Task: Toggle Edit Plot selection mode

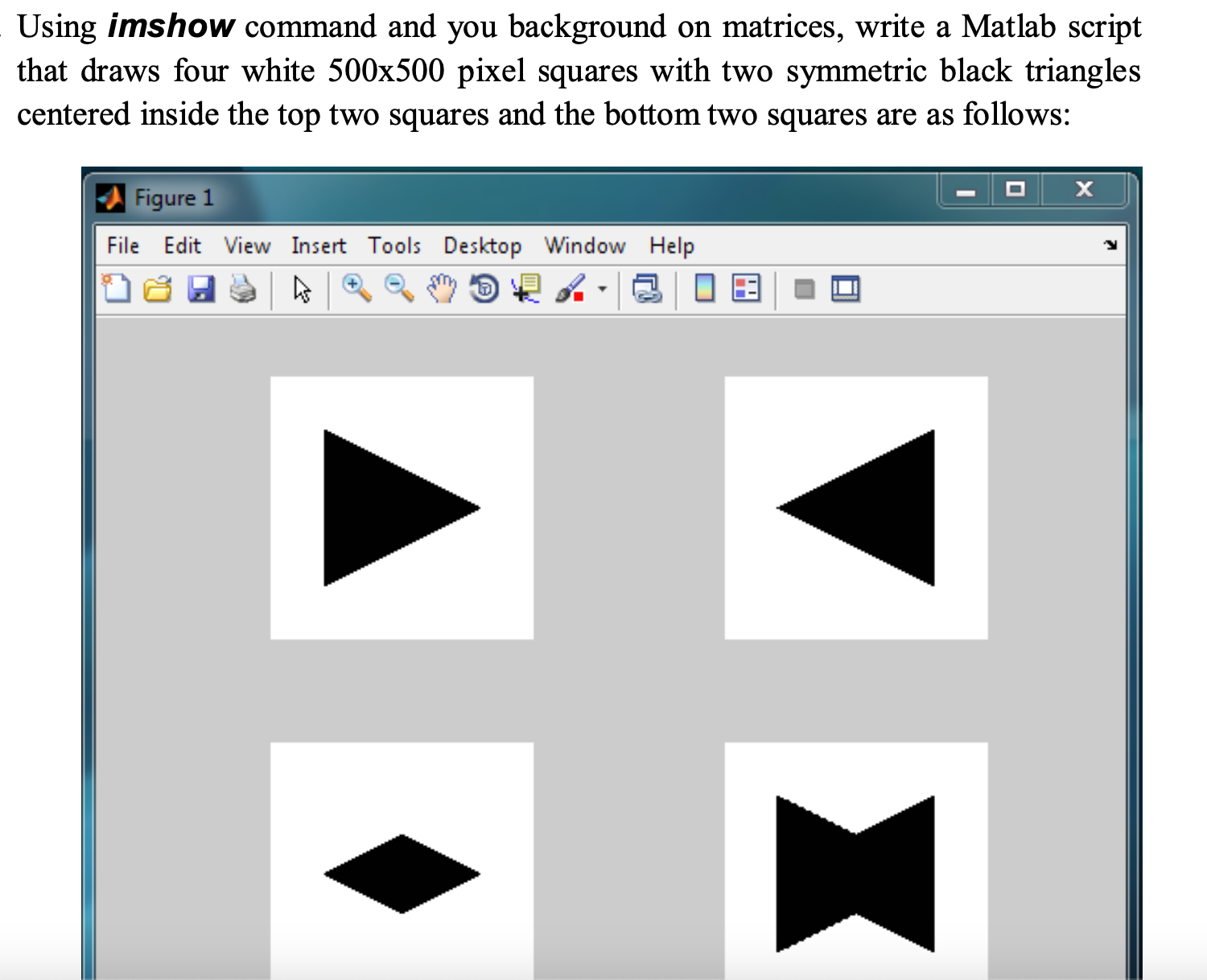Action: pyautogui.click(x=302, y=290)
